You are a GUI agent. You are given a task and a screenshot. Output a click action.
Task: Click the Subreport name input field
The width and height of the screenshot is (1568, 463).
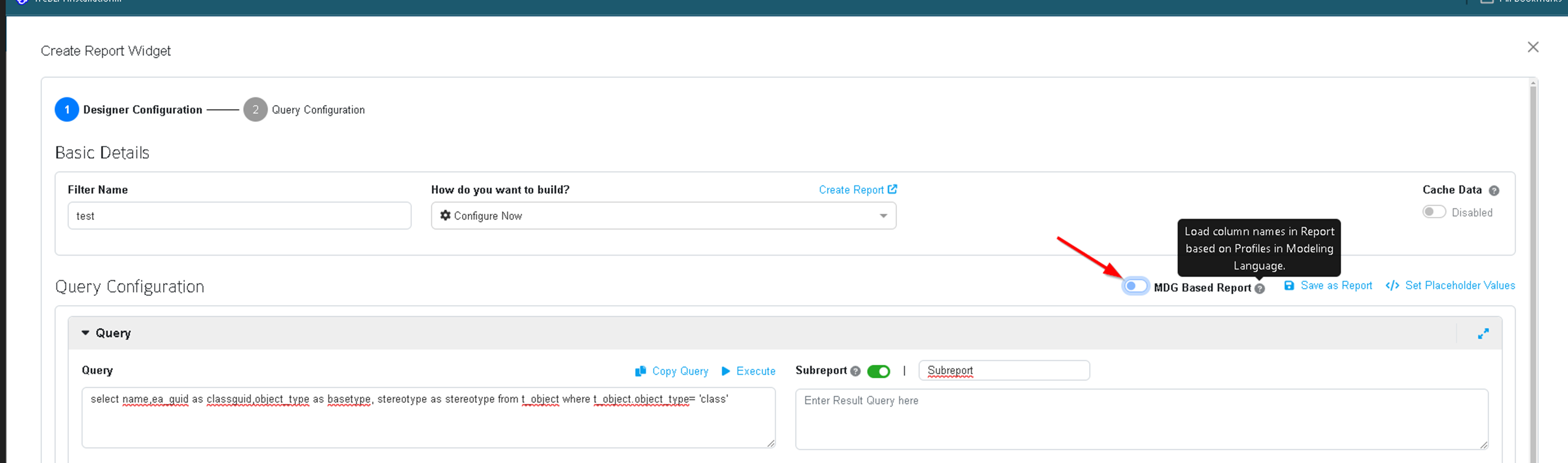click(1005, 371)
